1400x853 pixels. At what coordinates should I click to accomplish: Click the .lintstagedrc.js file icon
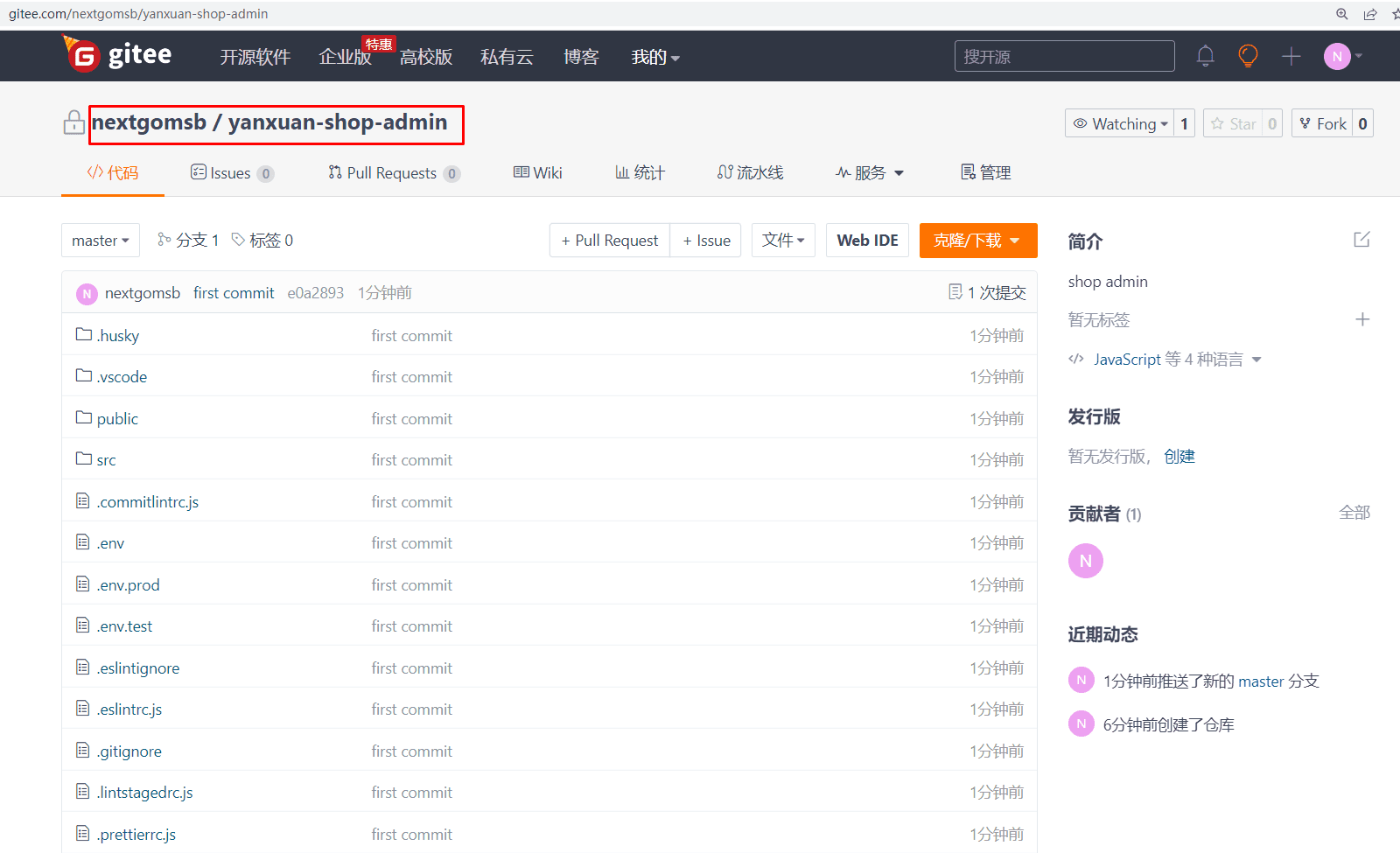pyautogui.click(x=83, y=791)
